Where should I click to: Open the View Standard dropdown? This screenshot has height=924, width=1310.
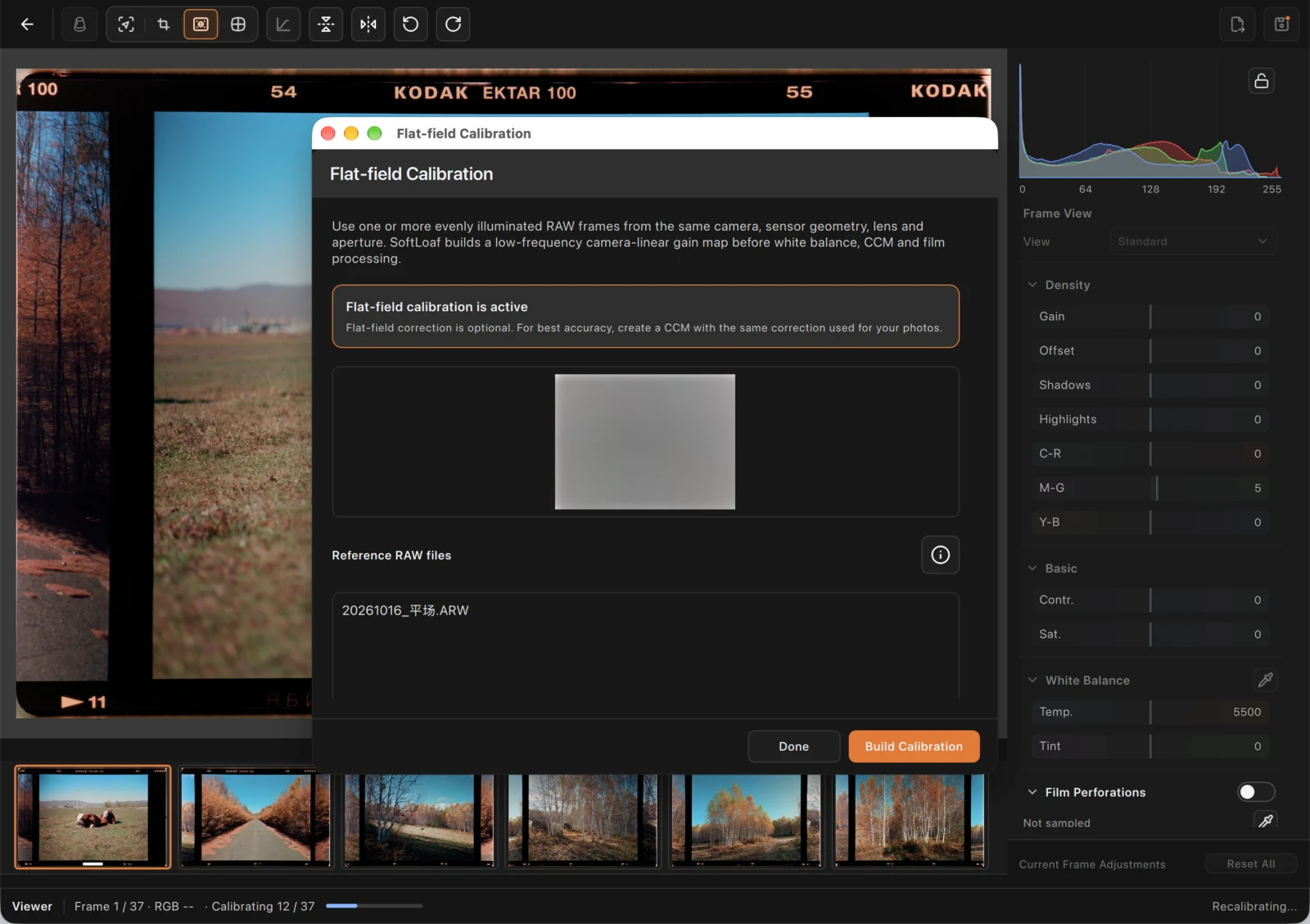[1192, 241]
